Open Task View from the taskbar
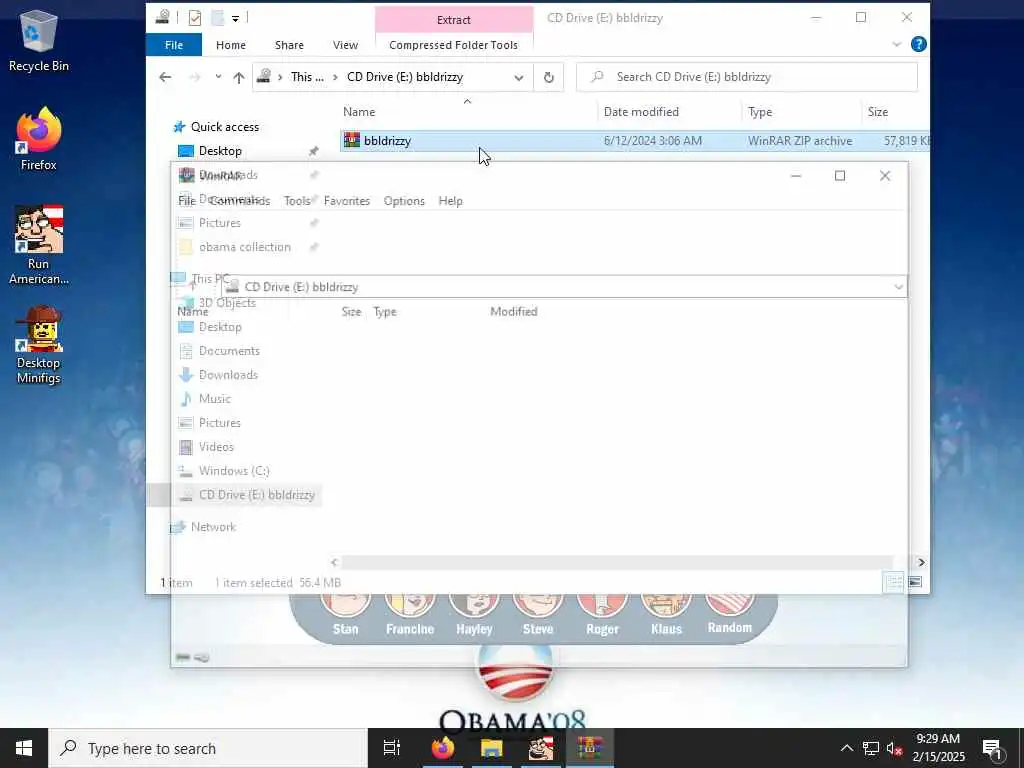1024x768 pixels. pyautogui.click(x=391, y=748)
